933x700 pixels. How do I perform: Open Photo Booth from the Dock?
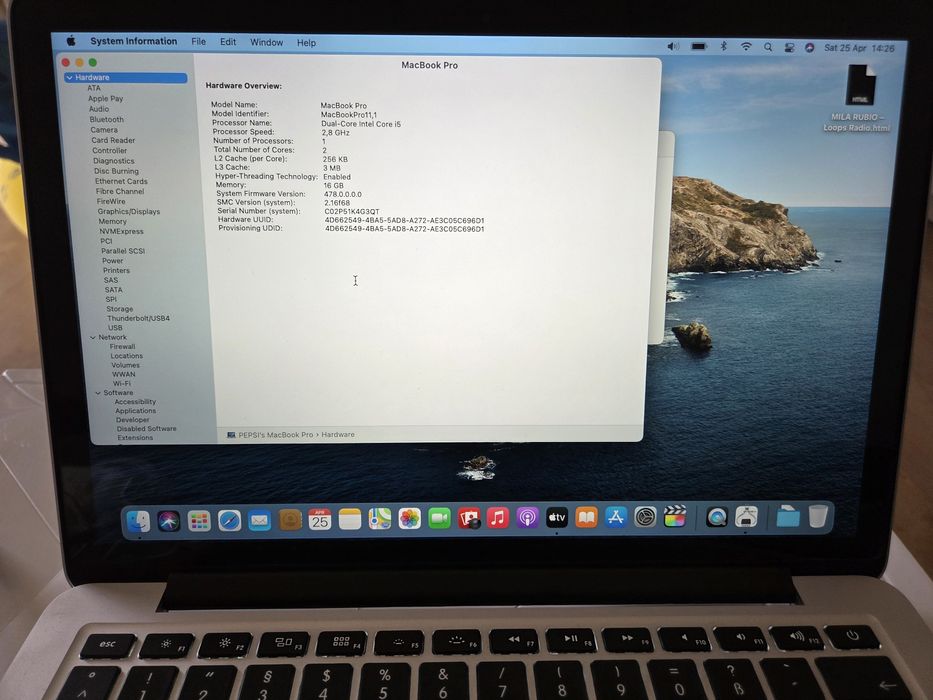coord(469,518)
